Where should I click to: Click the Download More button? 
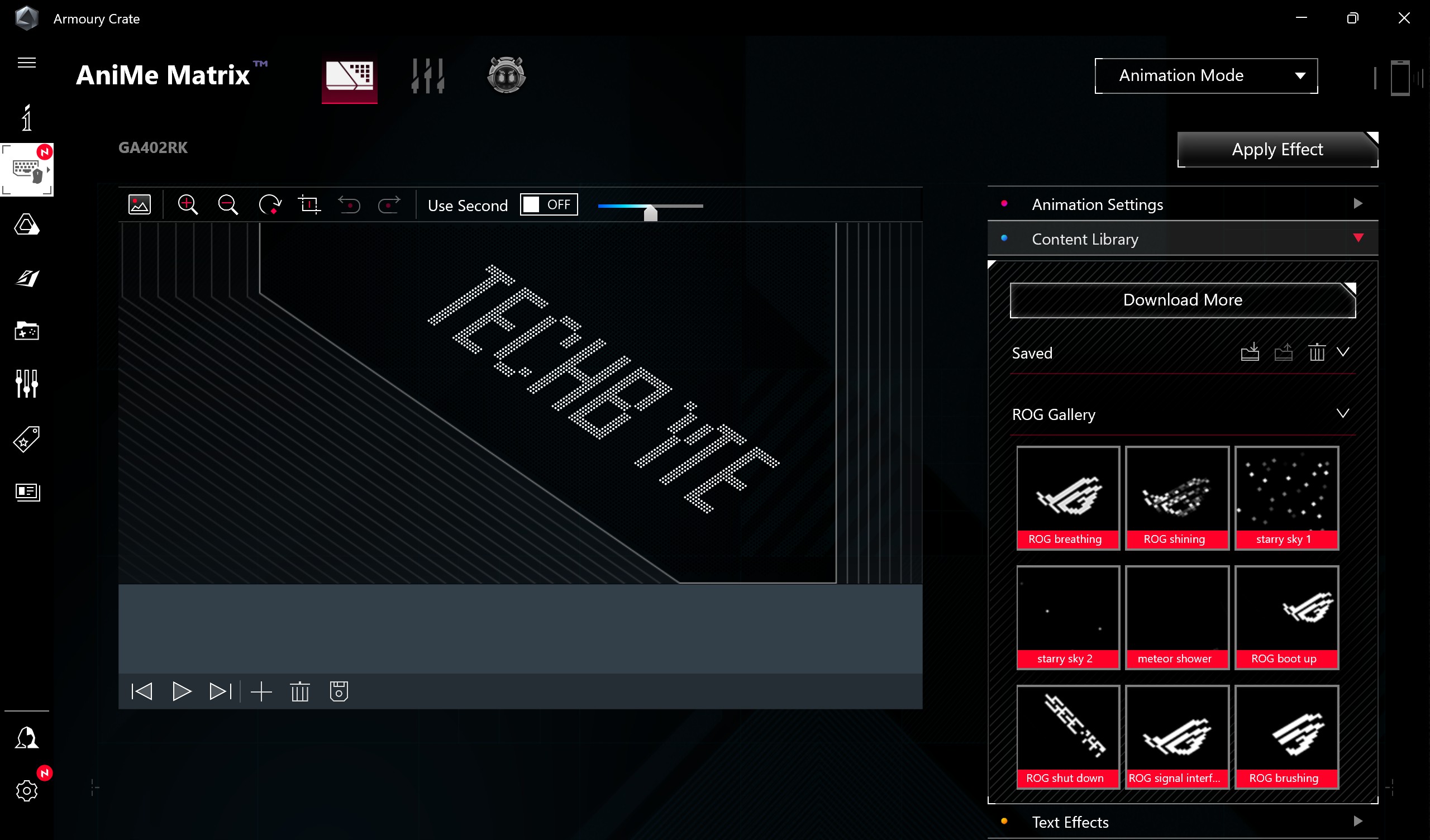point(1183,300)
